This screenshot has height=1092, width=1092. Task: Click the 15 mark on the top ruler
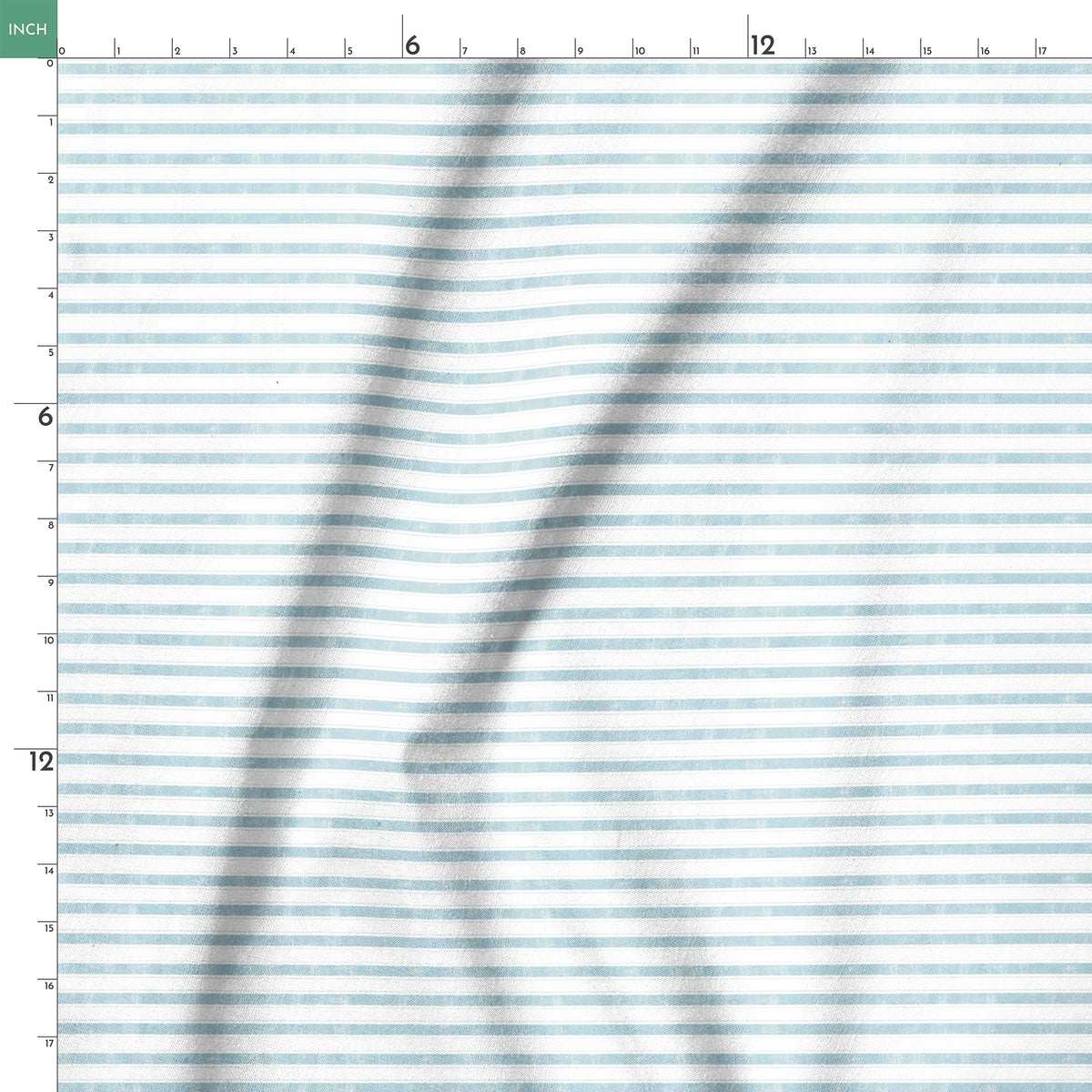pos(927,52)
